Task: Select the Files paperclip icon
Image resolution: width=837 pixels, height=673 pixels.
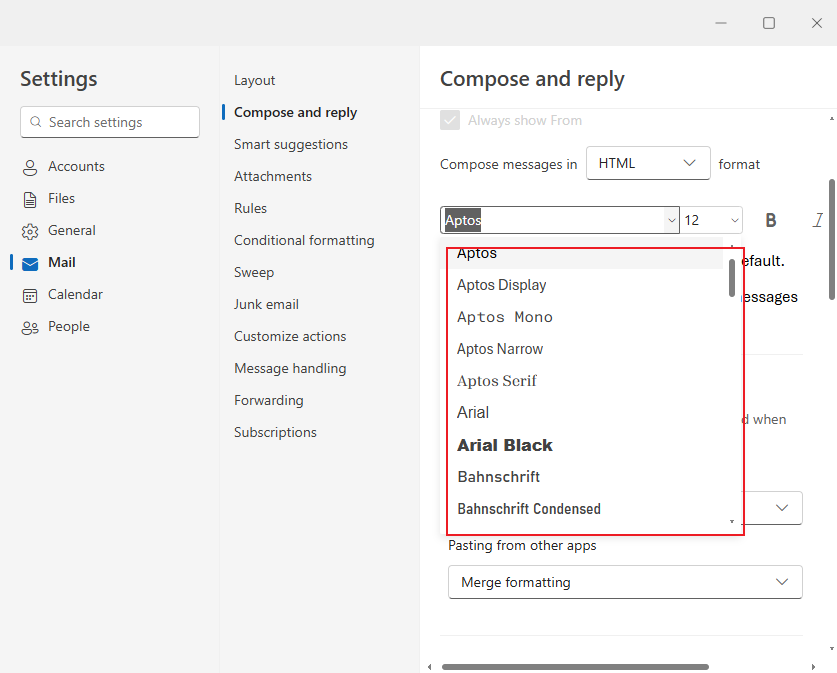Action: pos(30,199)
